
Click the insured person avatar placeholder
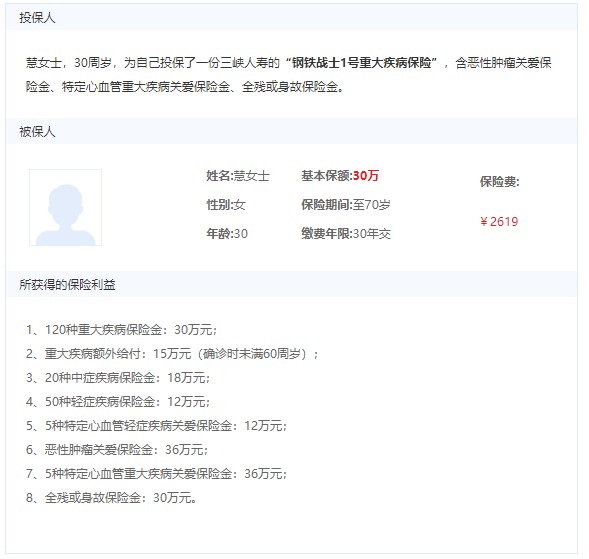[x=65, y=207]
